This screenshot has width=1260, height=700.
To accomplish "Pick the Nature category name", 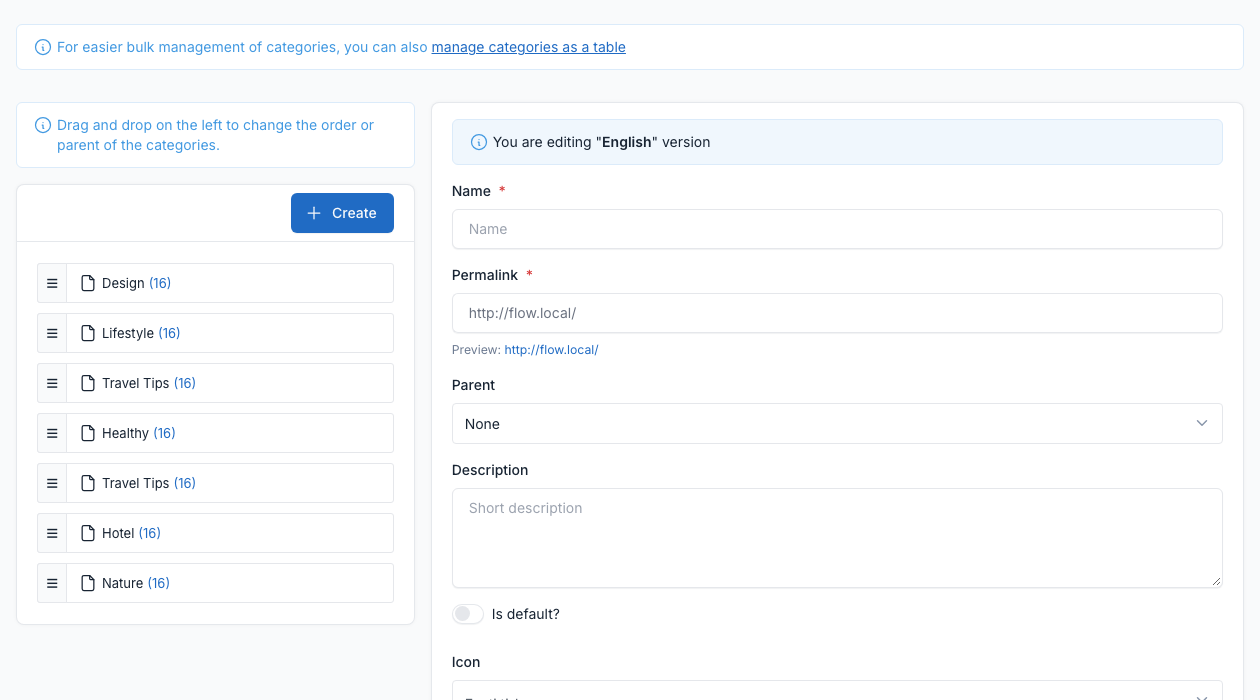I will [x=122, y=583].
